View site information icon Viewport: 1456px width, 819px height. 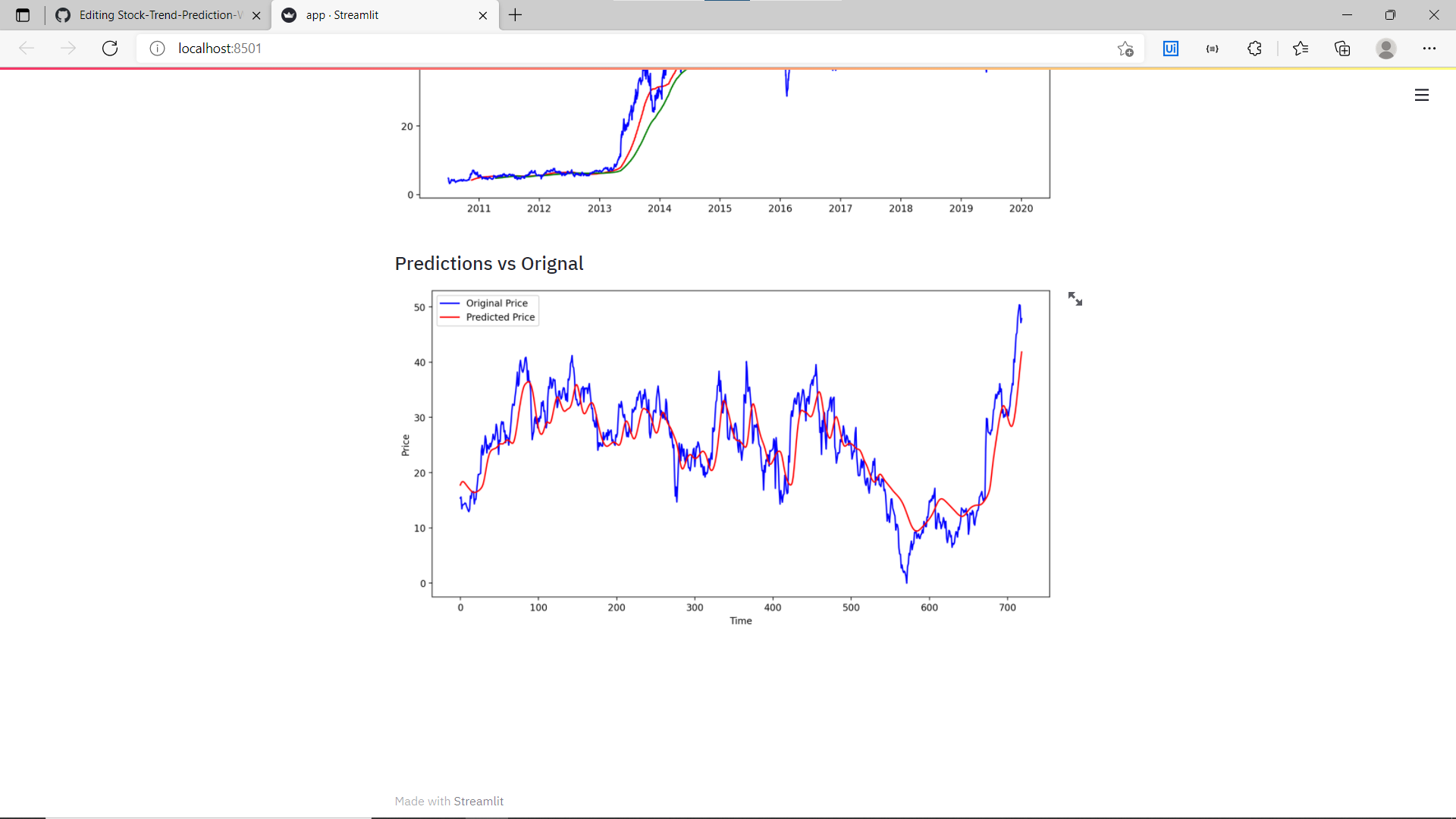tap(157, 49)
